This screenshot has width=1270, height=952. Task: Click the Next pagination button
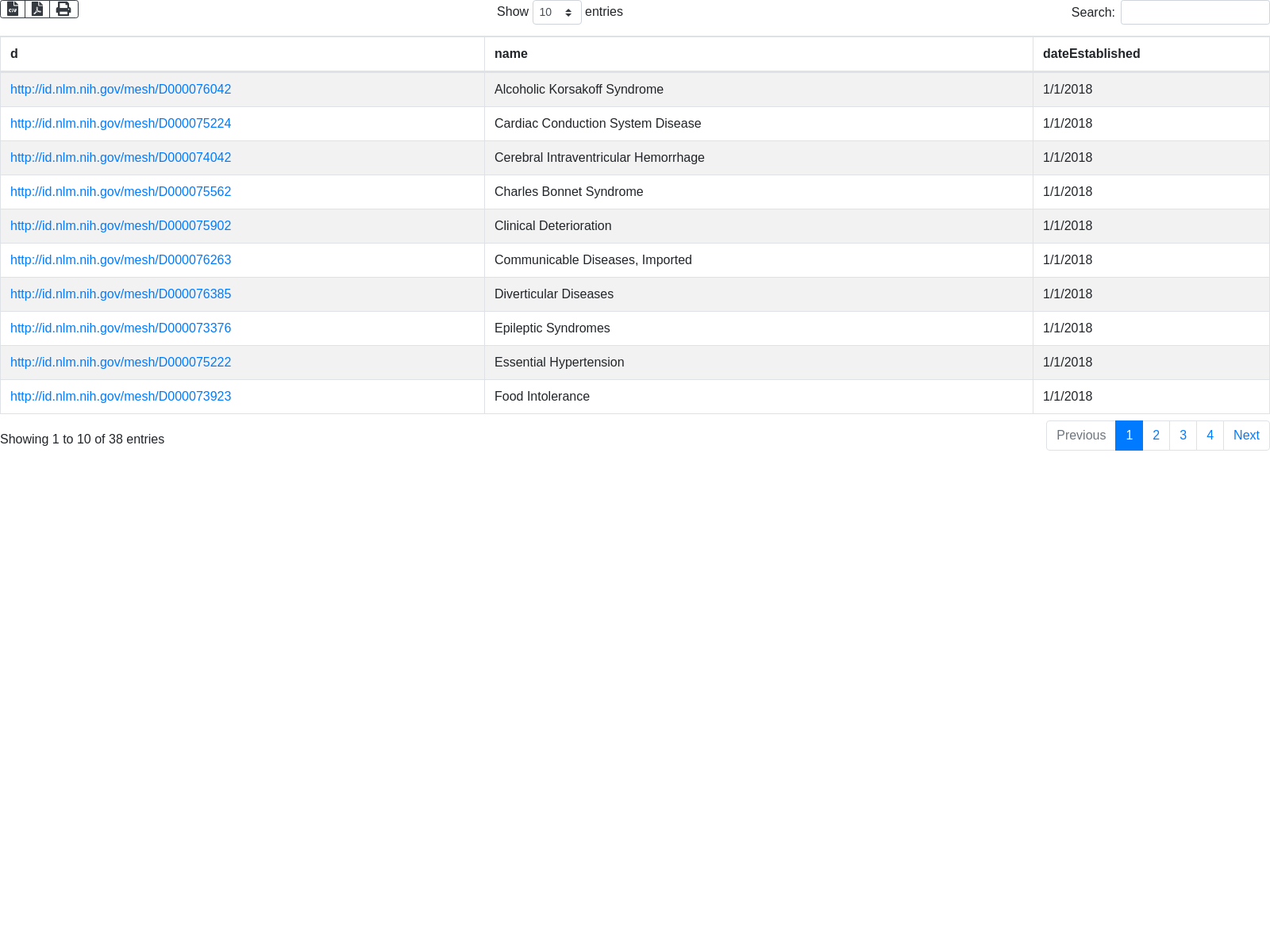1246,436
